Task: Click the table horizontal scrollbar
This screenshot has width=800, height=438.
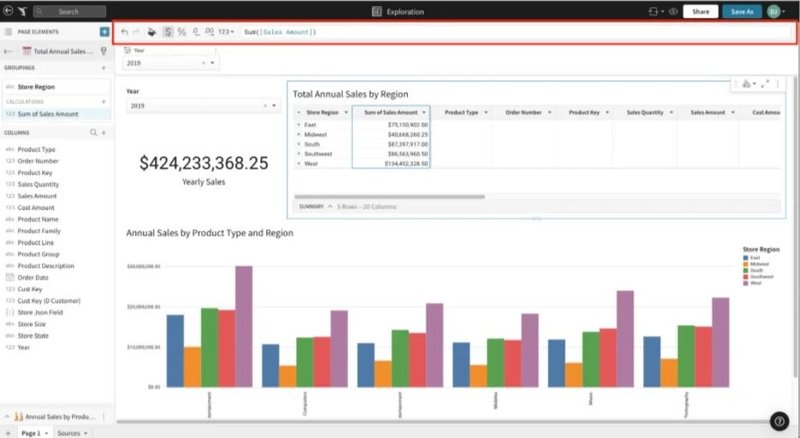Action: (389, 196)
